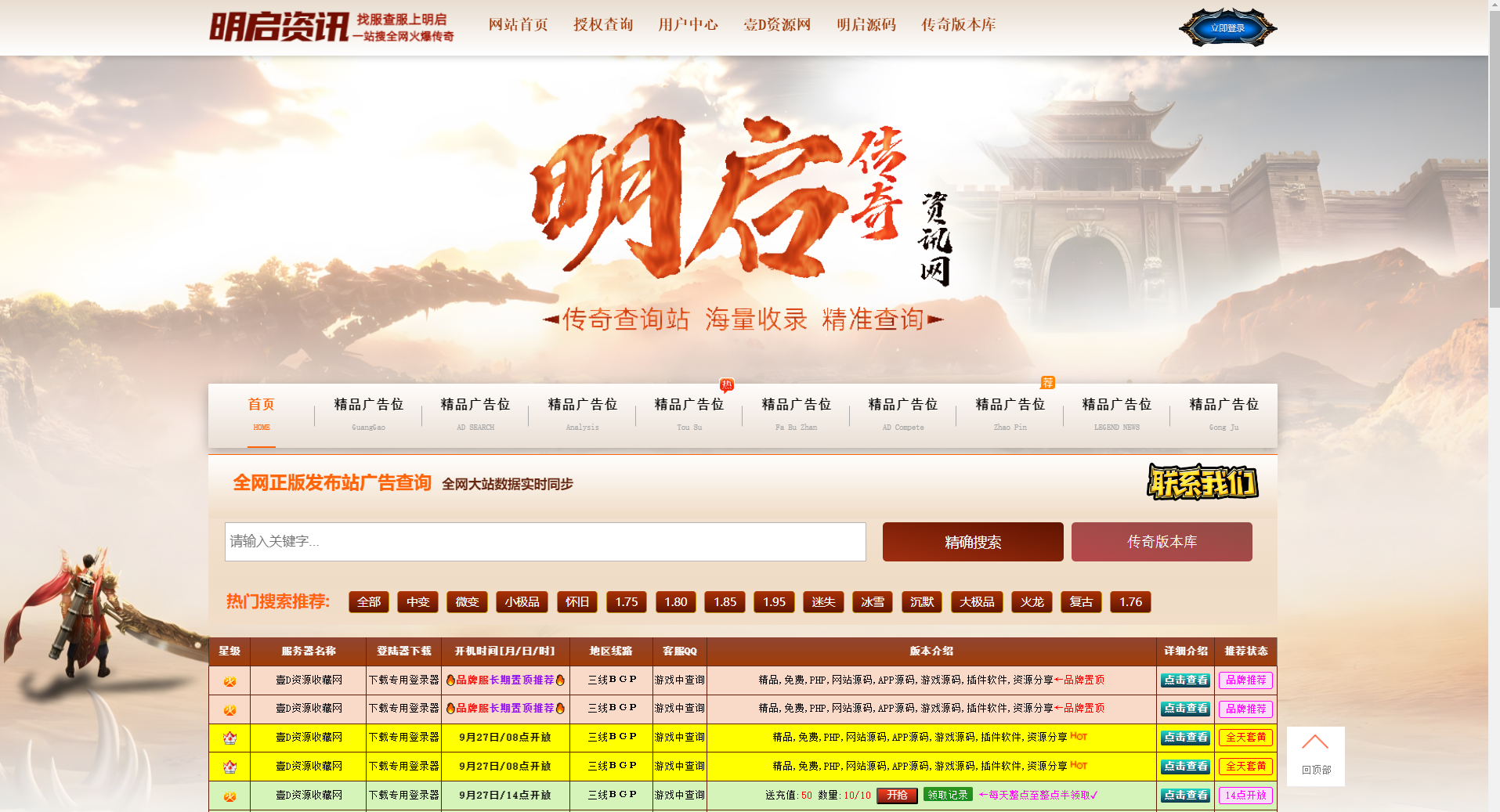Screen dimensions: 1500x812
Task: Open 用户中心 in top navigation
Action: click(688, 25)
